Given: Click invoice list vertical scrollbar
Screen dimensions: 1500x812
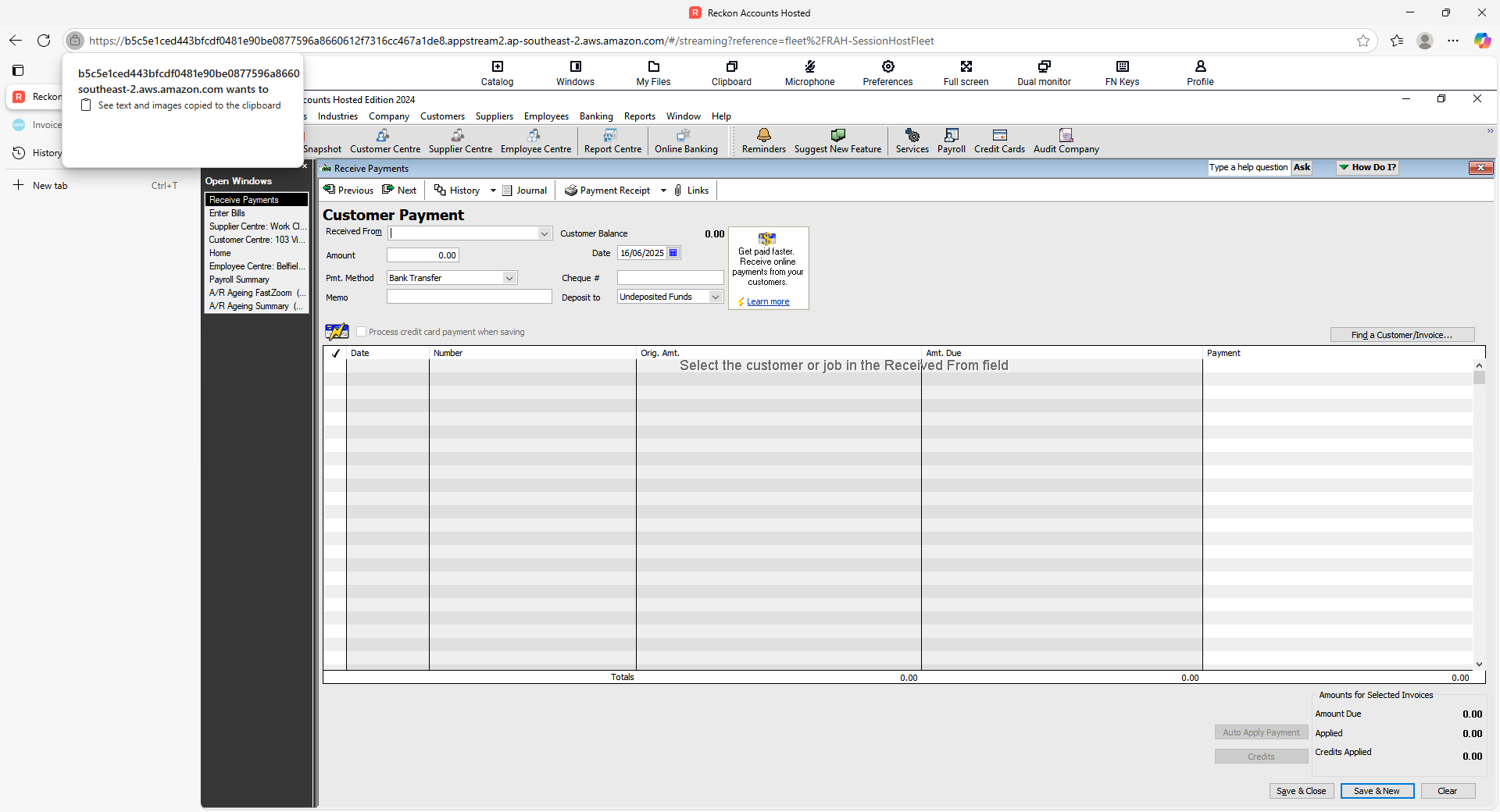Looking at the screenshot, I should [x=1479, y=515].
